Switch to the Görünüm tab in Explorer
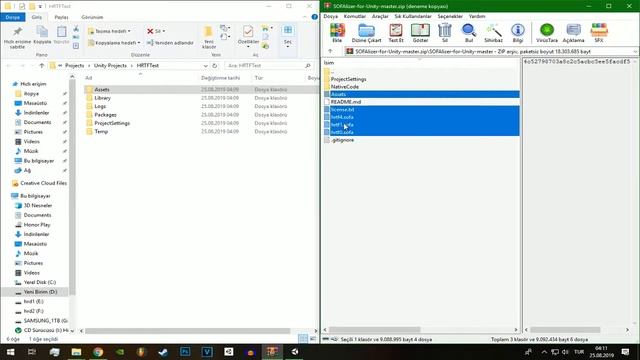 [92, 17]
